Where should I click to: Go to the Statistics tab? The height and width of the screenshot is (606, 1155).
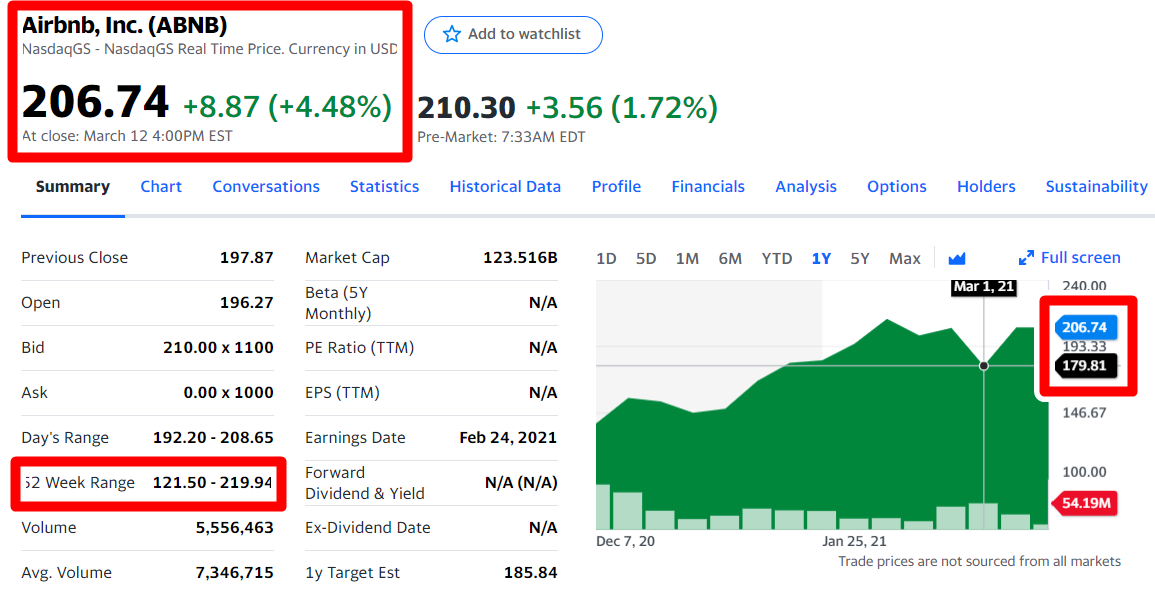[385, 187]
